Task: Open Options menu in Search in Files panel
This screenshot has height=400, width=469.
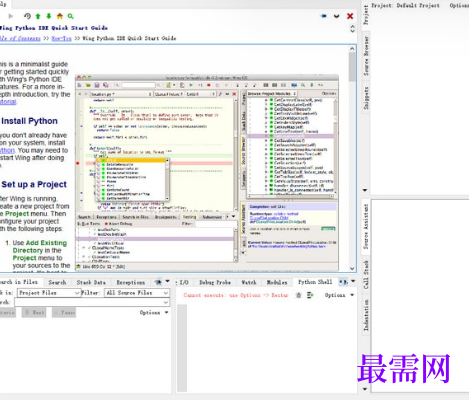Action: click(154, 312)
